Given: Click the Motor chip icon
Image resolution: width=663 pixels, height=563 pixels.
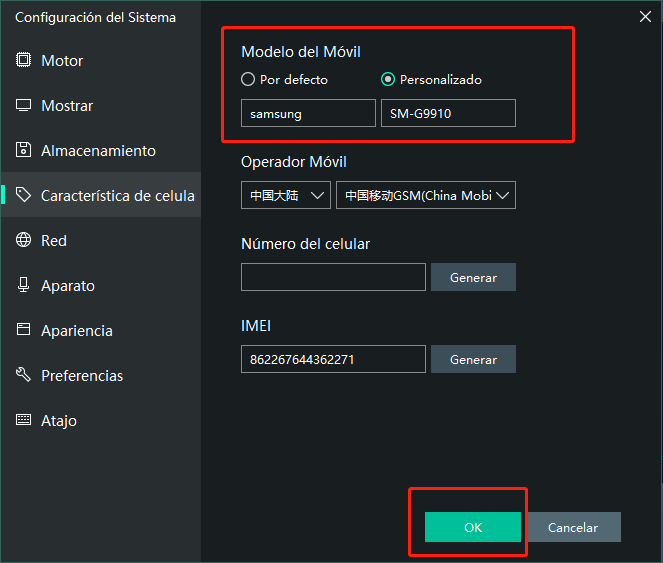Looking at the screenshot, I should click(x=23, y=60).
